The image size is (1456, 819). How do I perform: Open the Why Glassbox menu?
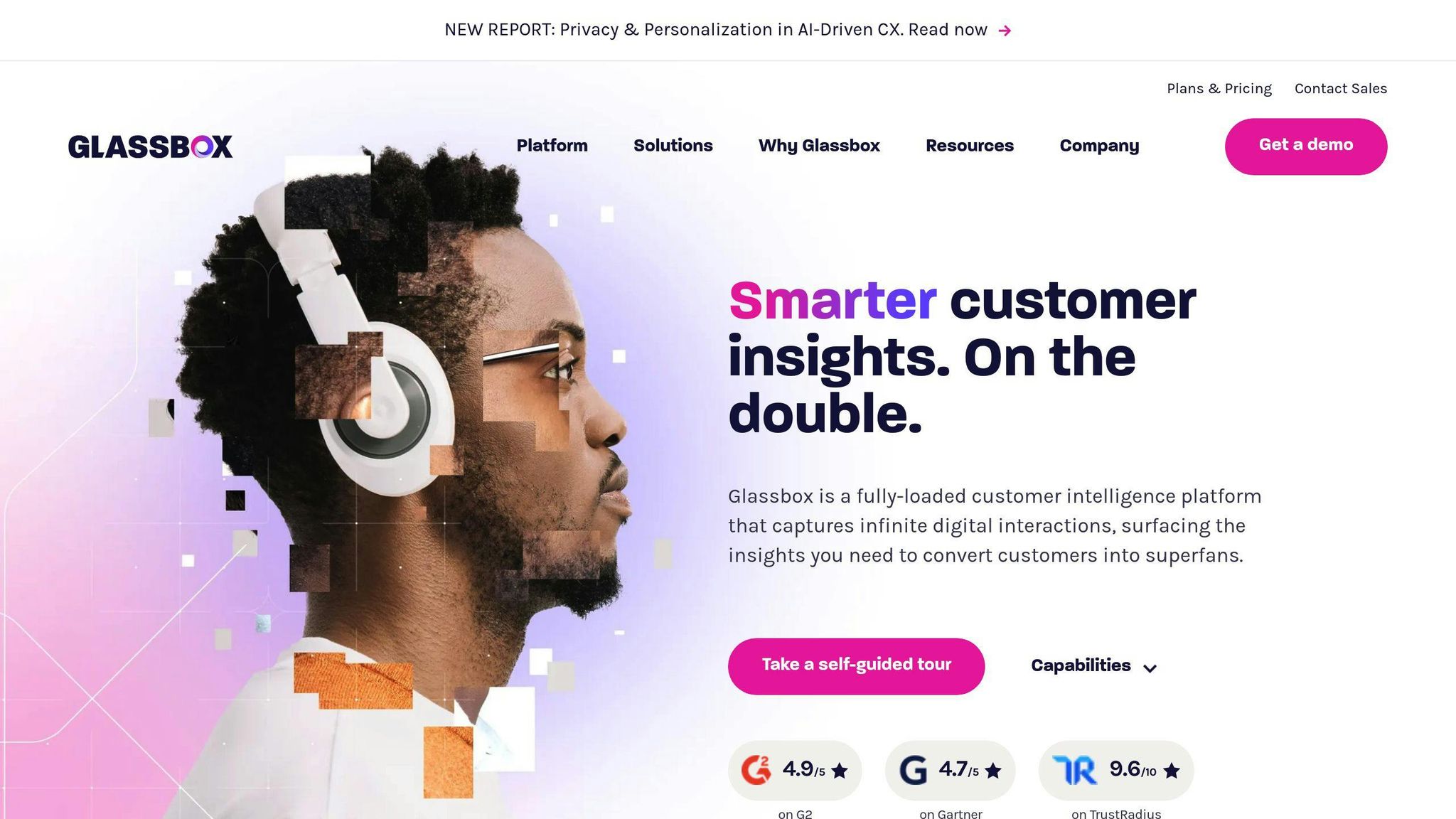tap(819, 146)
